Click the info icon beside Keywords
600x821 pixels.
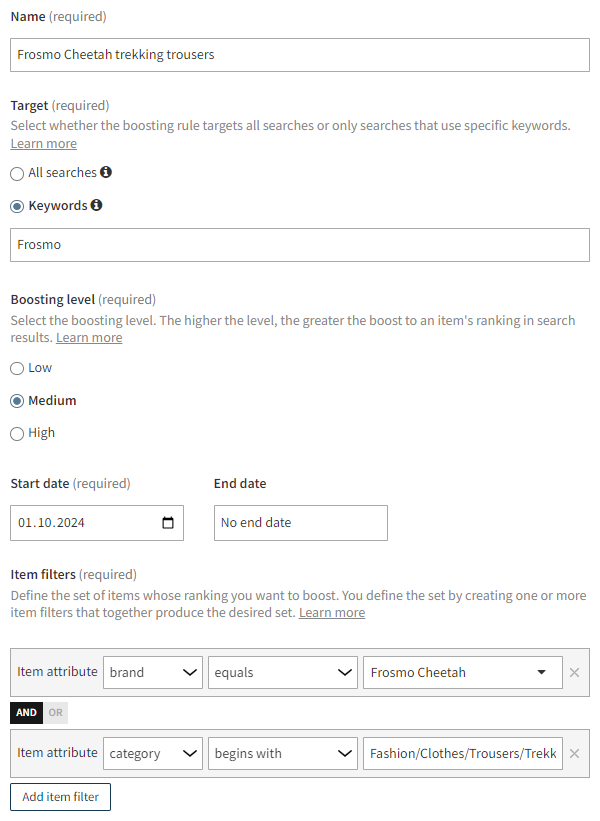coord(97,205)
